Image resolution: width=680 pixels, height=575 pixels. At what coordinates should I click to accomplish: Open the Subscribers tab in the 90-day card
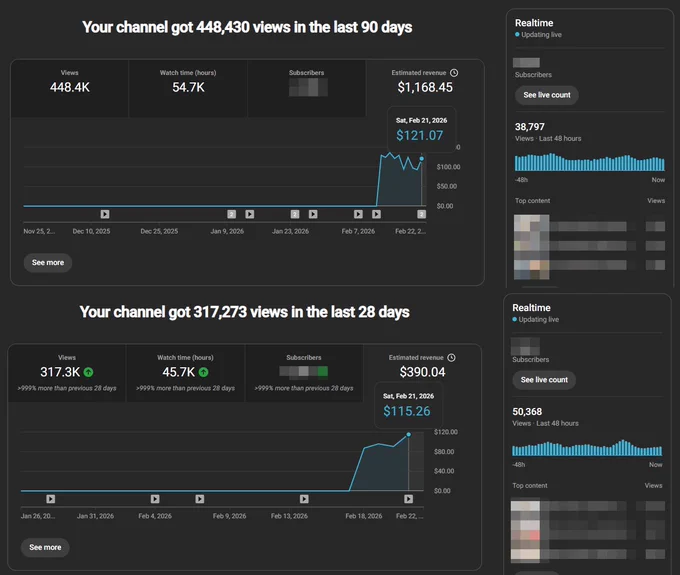[x=306, y=88]
